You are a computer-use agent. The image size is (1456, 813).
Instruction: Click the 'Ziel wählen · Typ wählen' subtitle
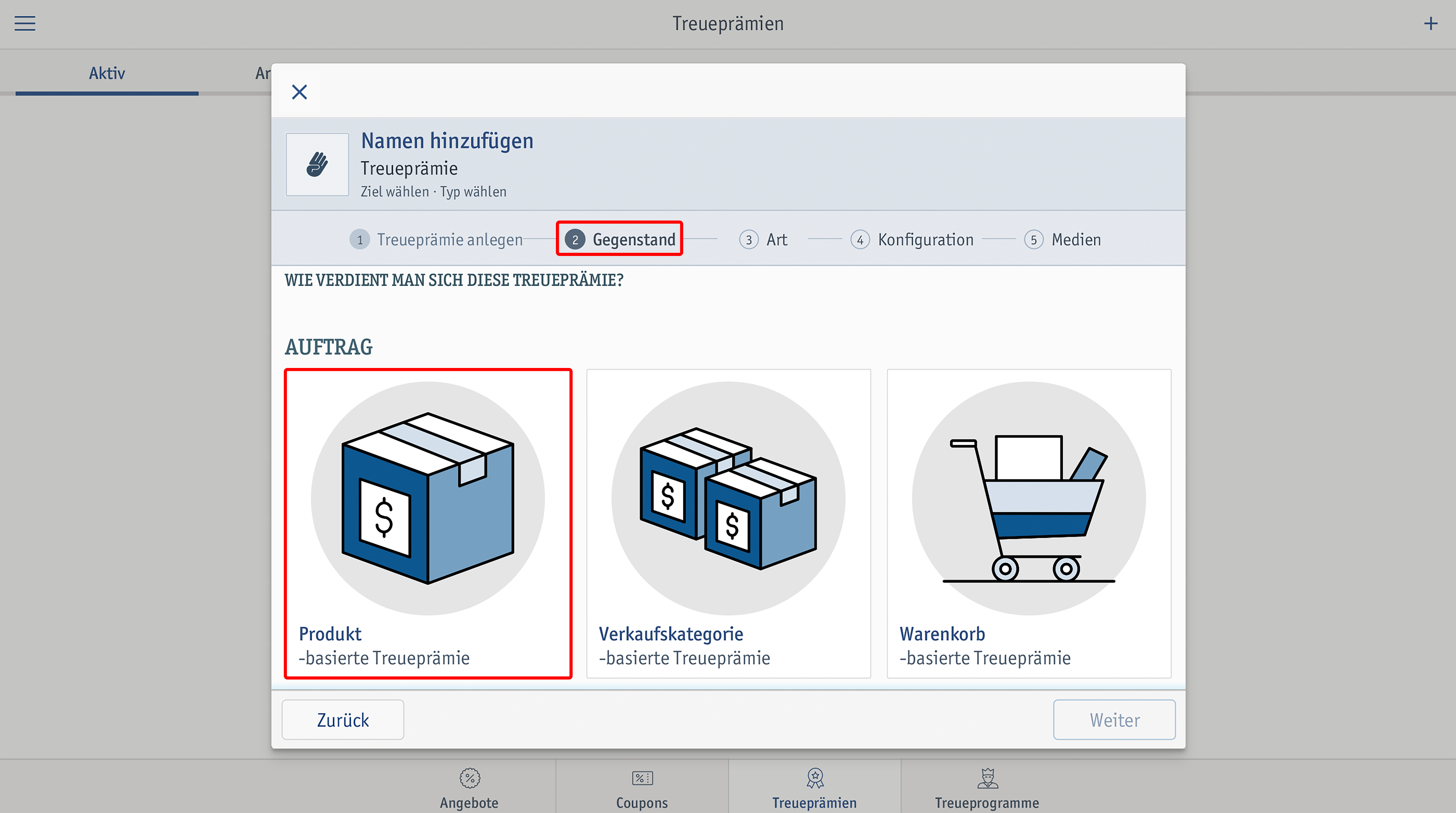(x=434, y=192)
